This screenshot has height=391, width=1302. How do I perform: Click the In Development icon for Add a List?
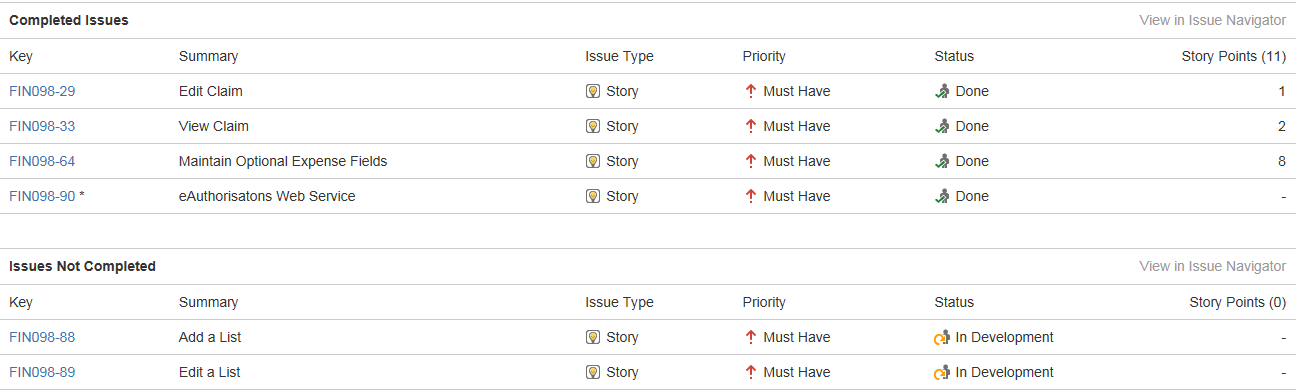point(942,338)
